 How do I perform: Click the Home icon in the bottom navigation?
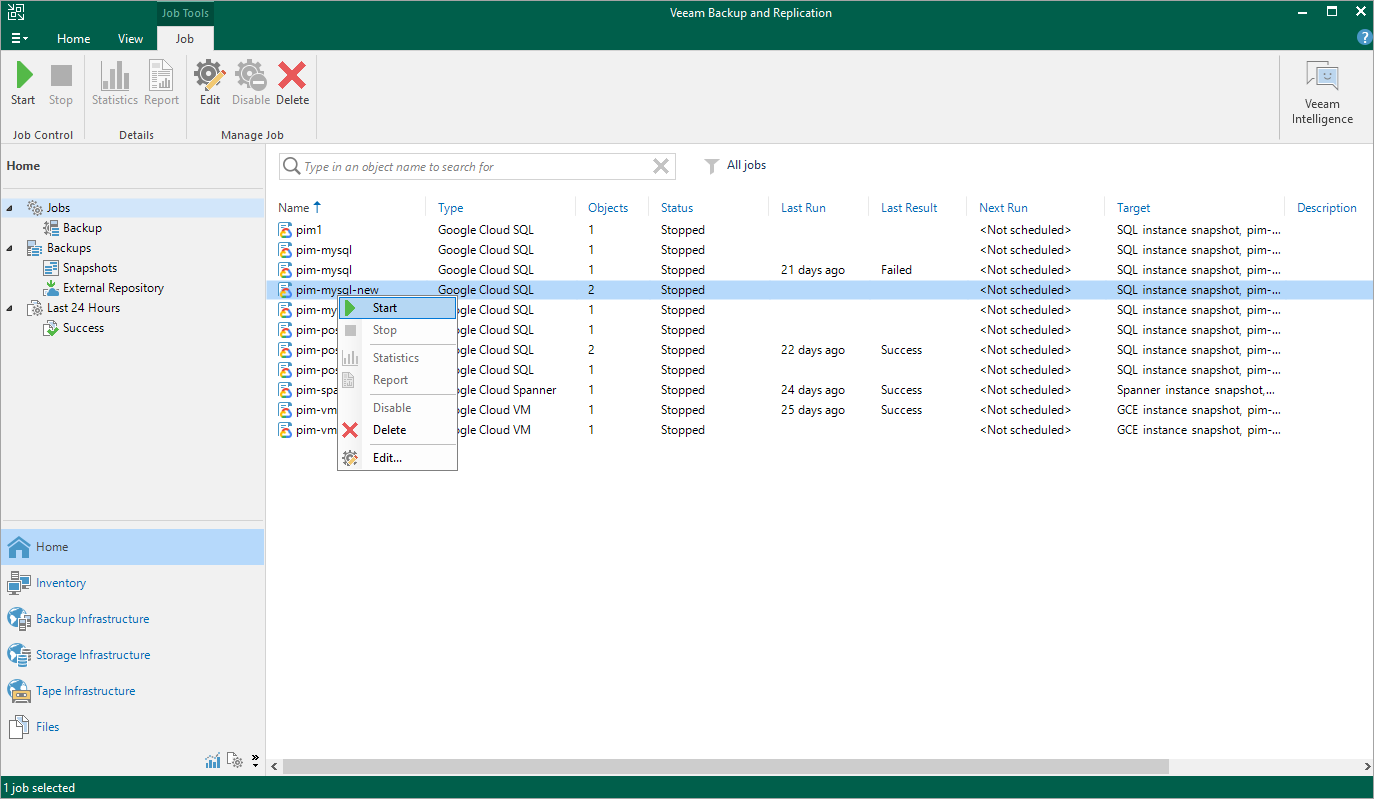[x=19, y=547]
